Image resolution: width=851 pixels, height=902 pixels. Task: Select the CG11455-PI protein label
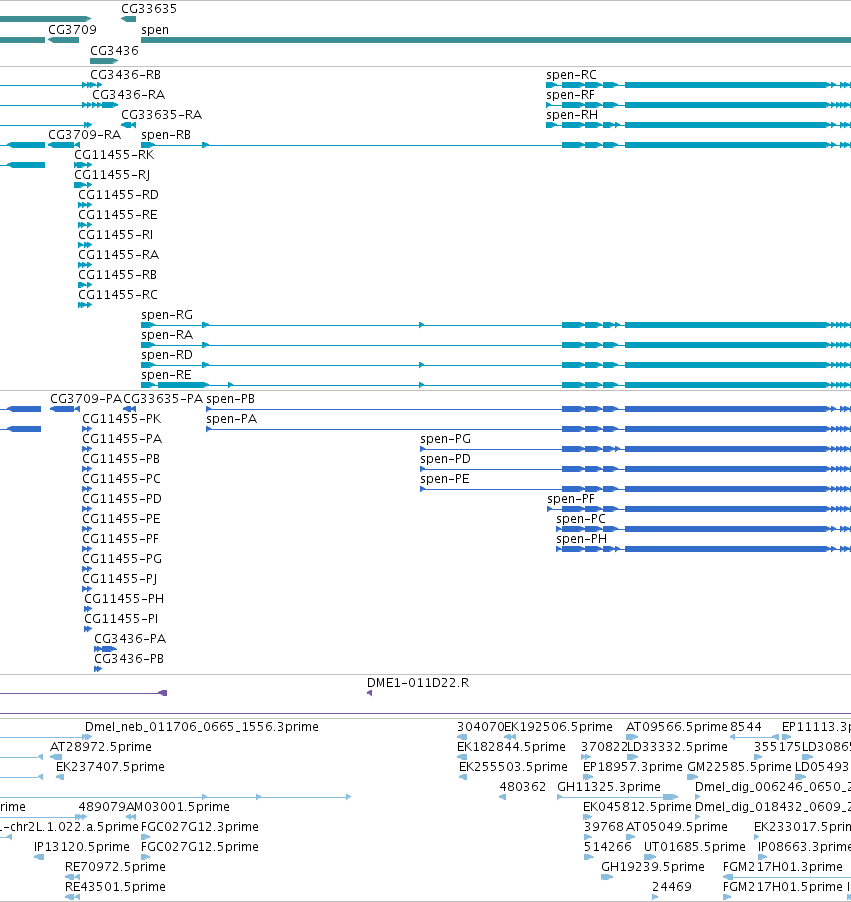[121, 619]
